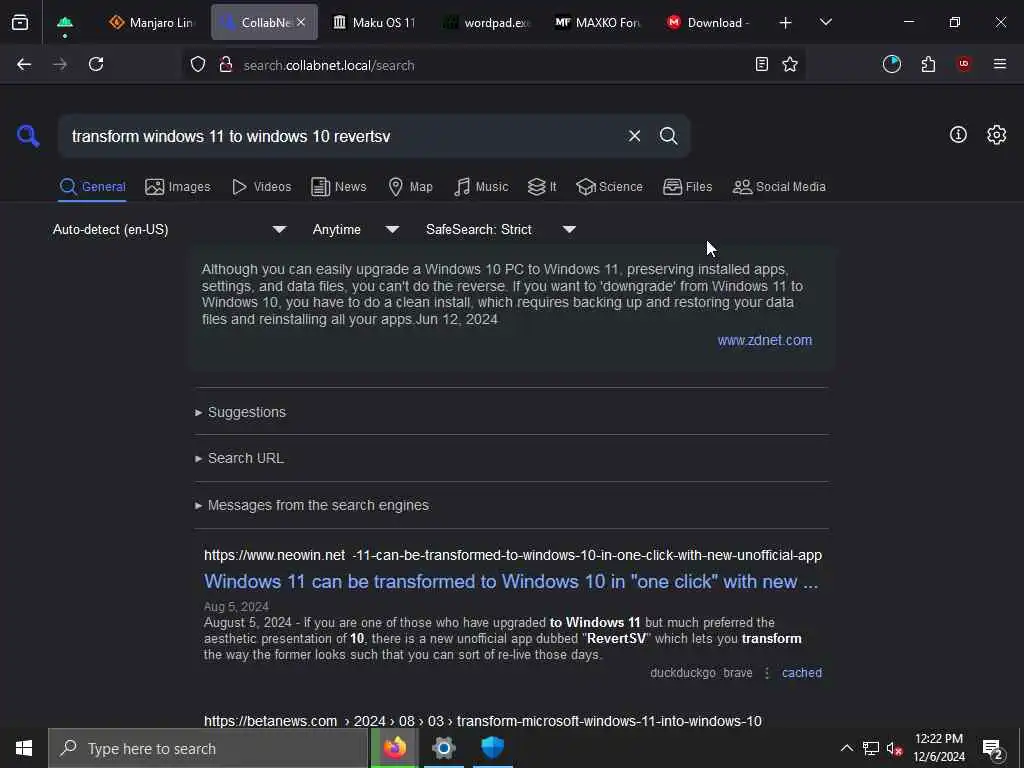The image size is (1024, 768).
Task: Select the Science search category
Action: pos(609,187)
